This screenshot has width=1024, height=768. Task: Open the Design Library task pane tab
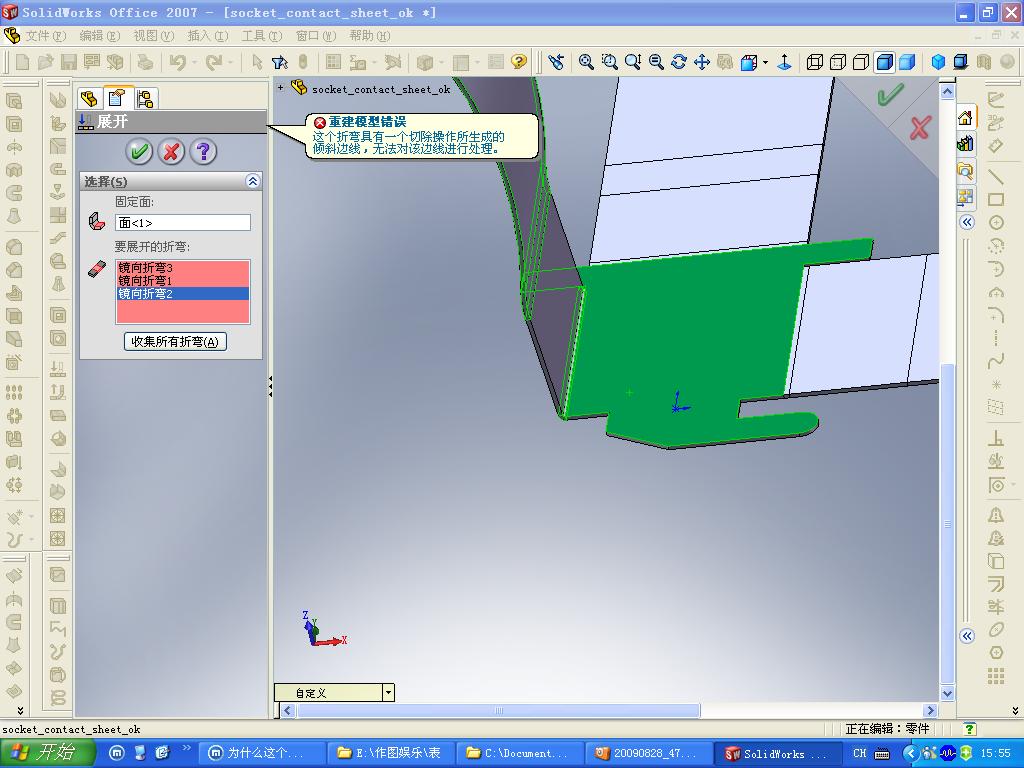[966, 144]
